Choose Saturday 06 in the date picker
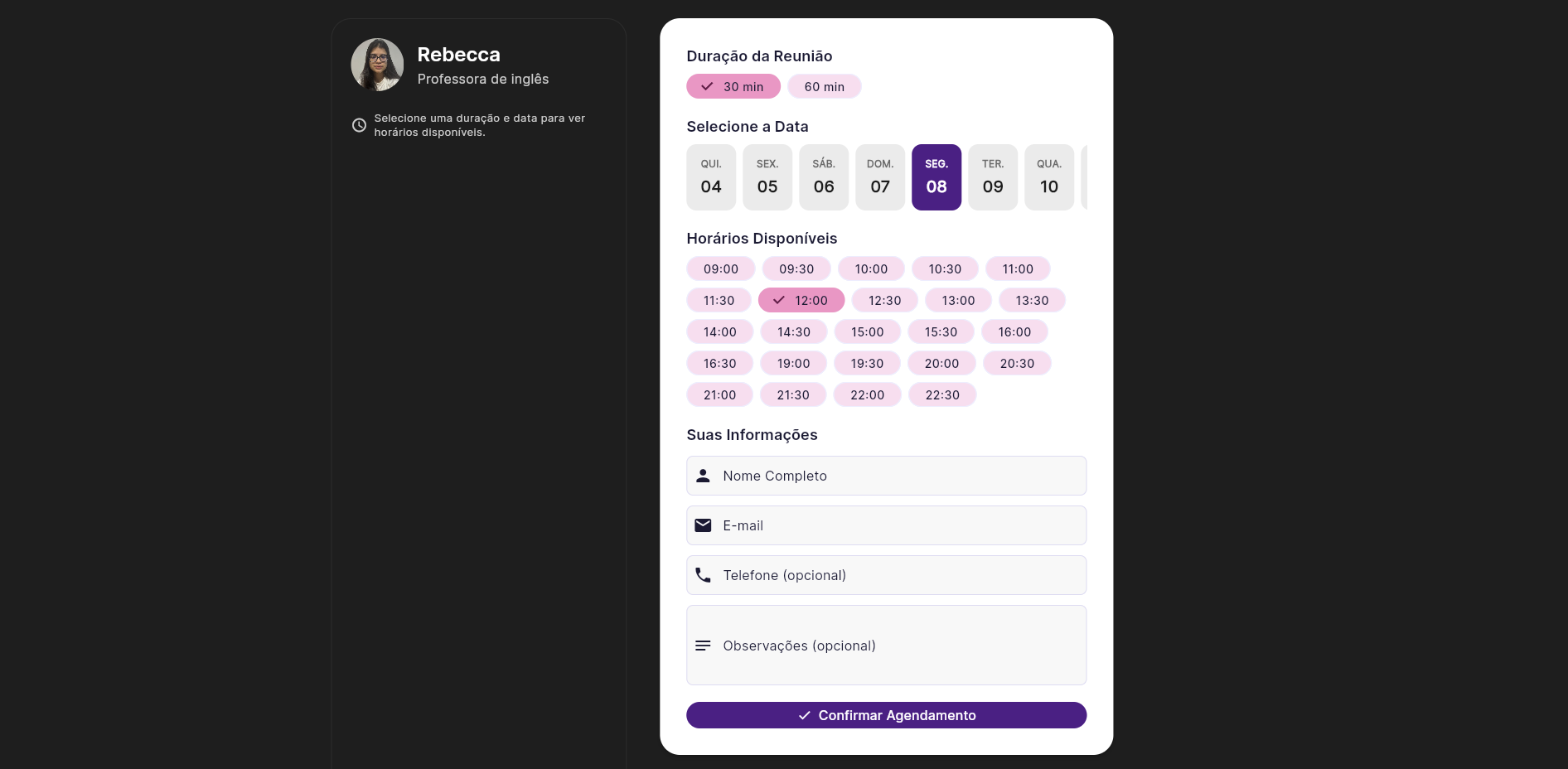Viewport: 1568px width, 769px height. click(824, 177)
